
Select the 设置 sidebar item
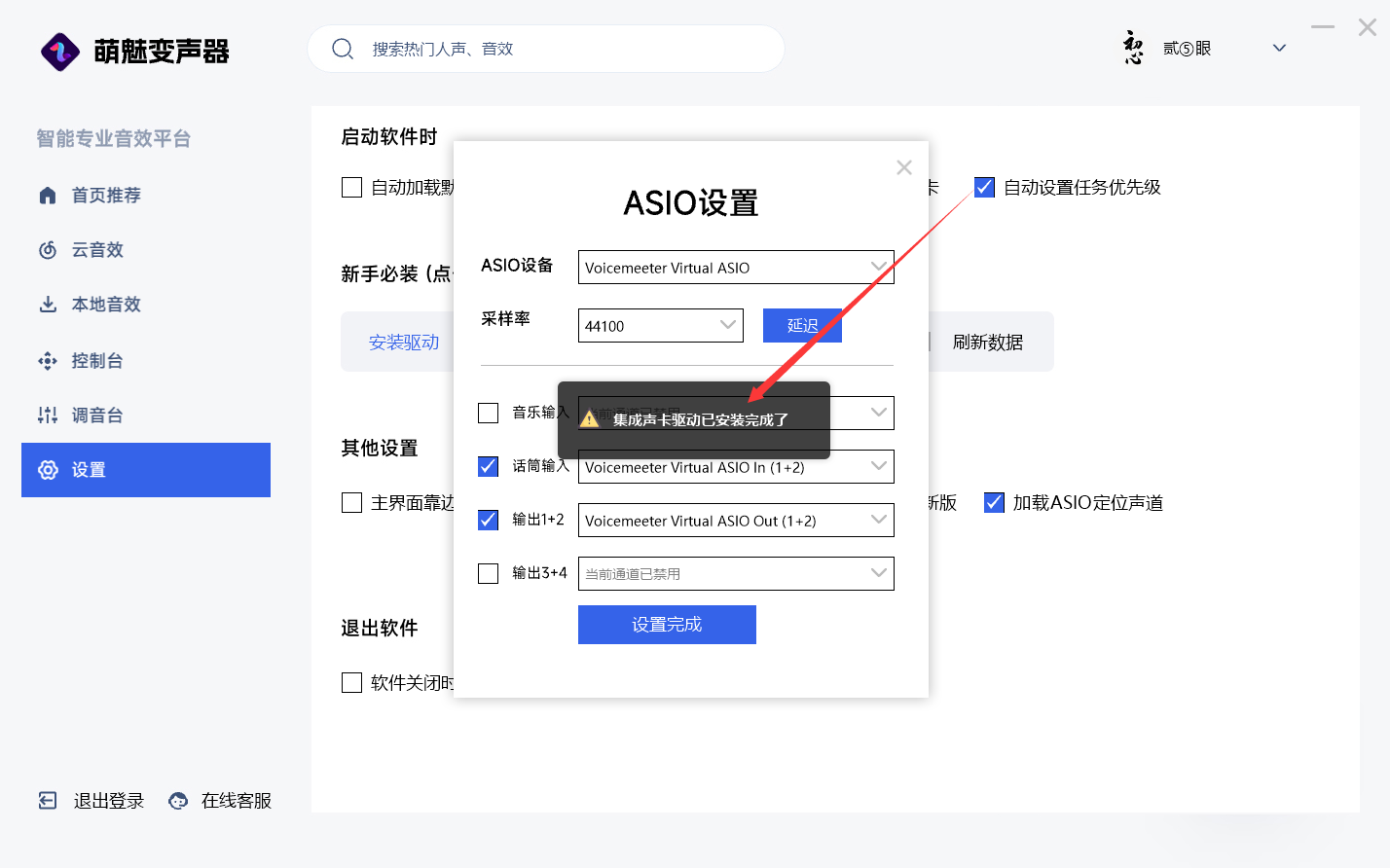tap(146, 470)
